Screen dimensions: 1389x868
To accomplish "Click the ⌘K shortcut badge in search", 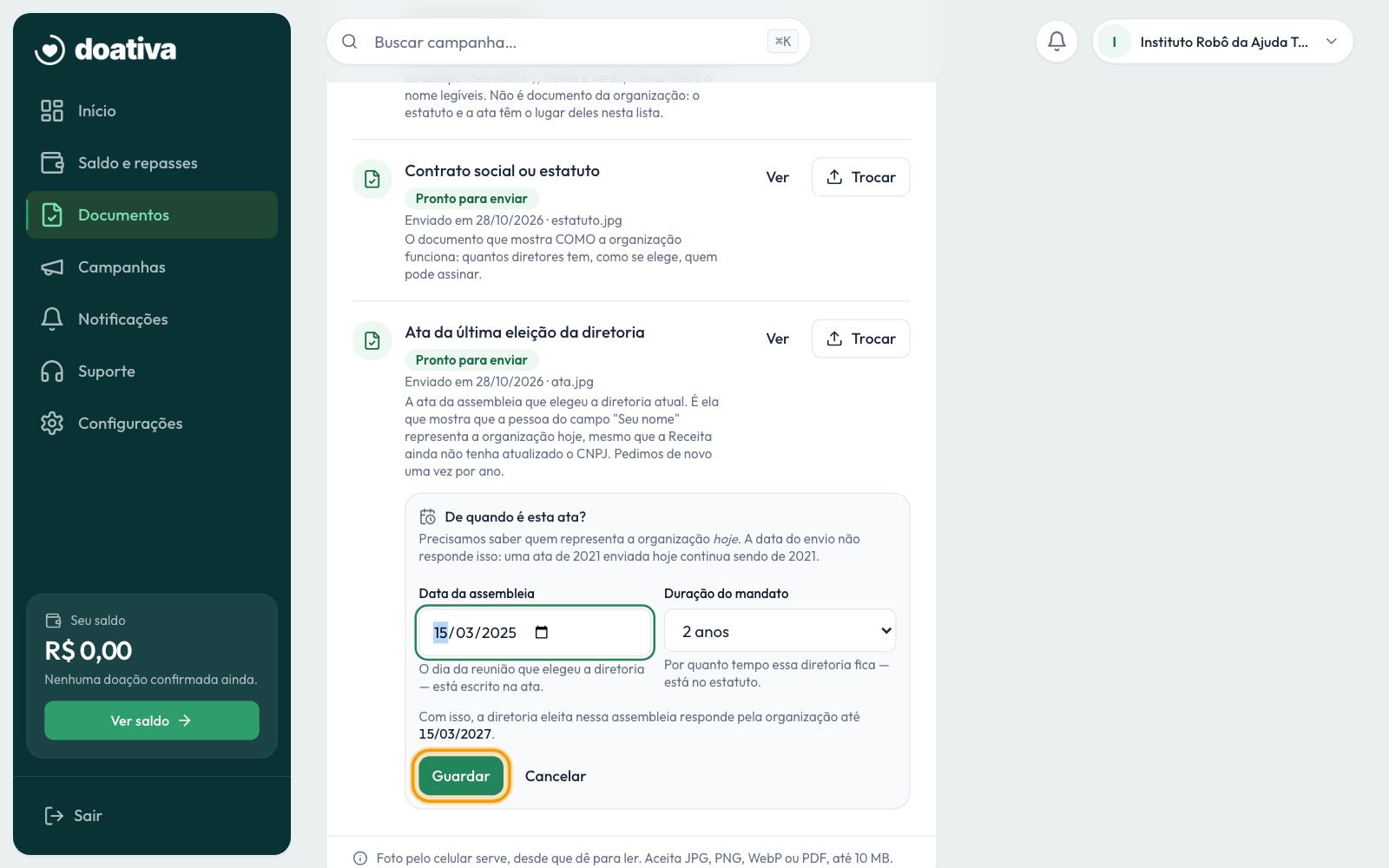I will click(783, 41).
